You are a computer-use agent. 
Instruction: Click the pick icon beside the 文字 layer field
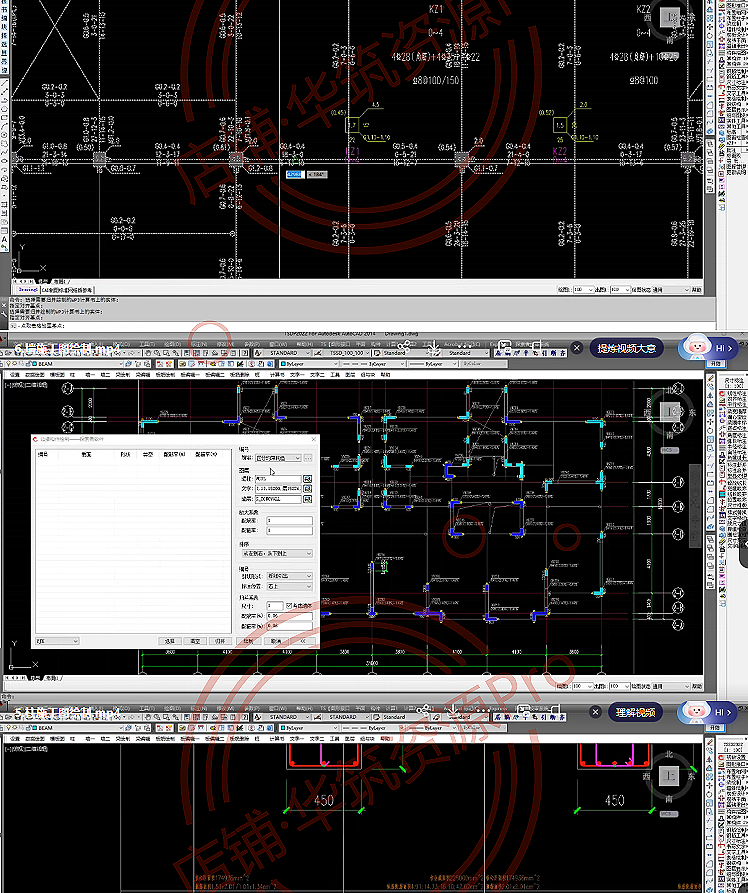[308, 489]
